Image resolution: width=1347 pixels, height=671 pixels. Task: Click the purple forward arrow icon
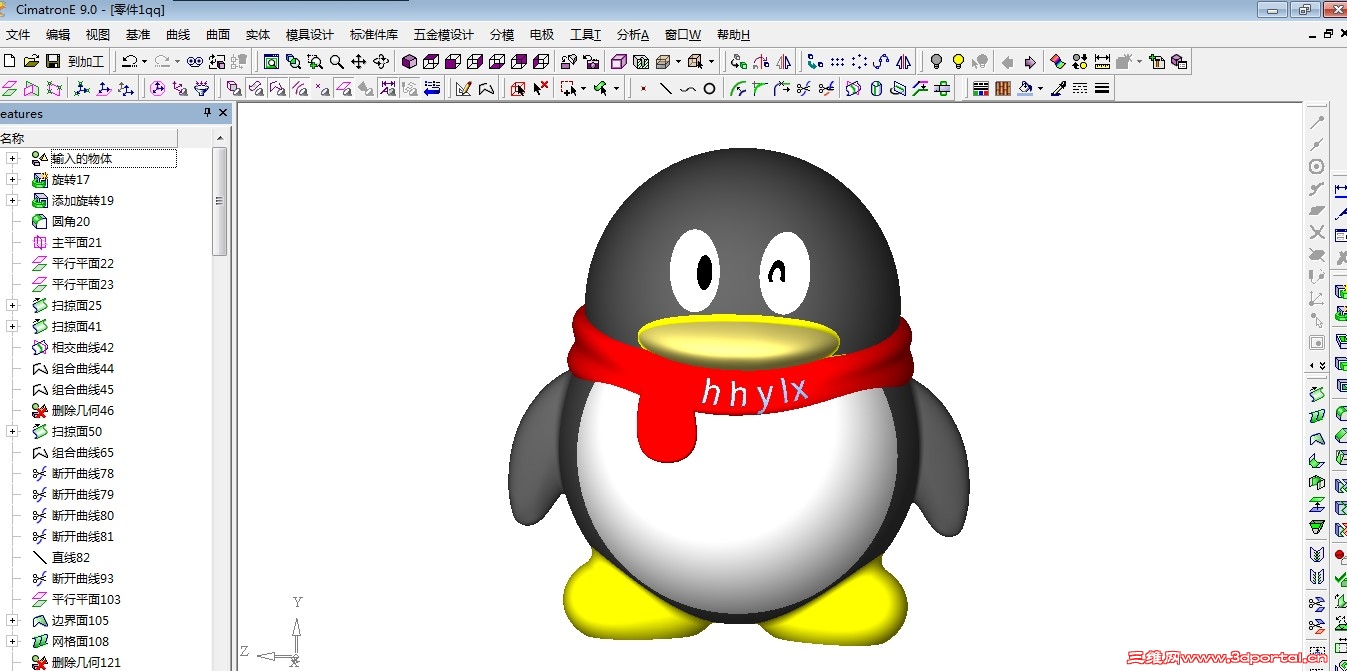[1030, 61]
